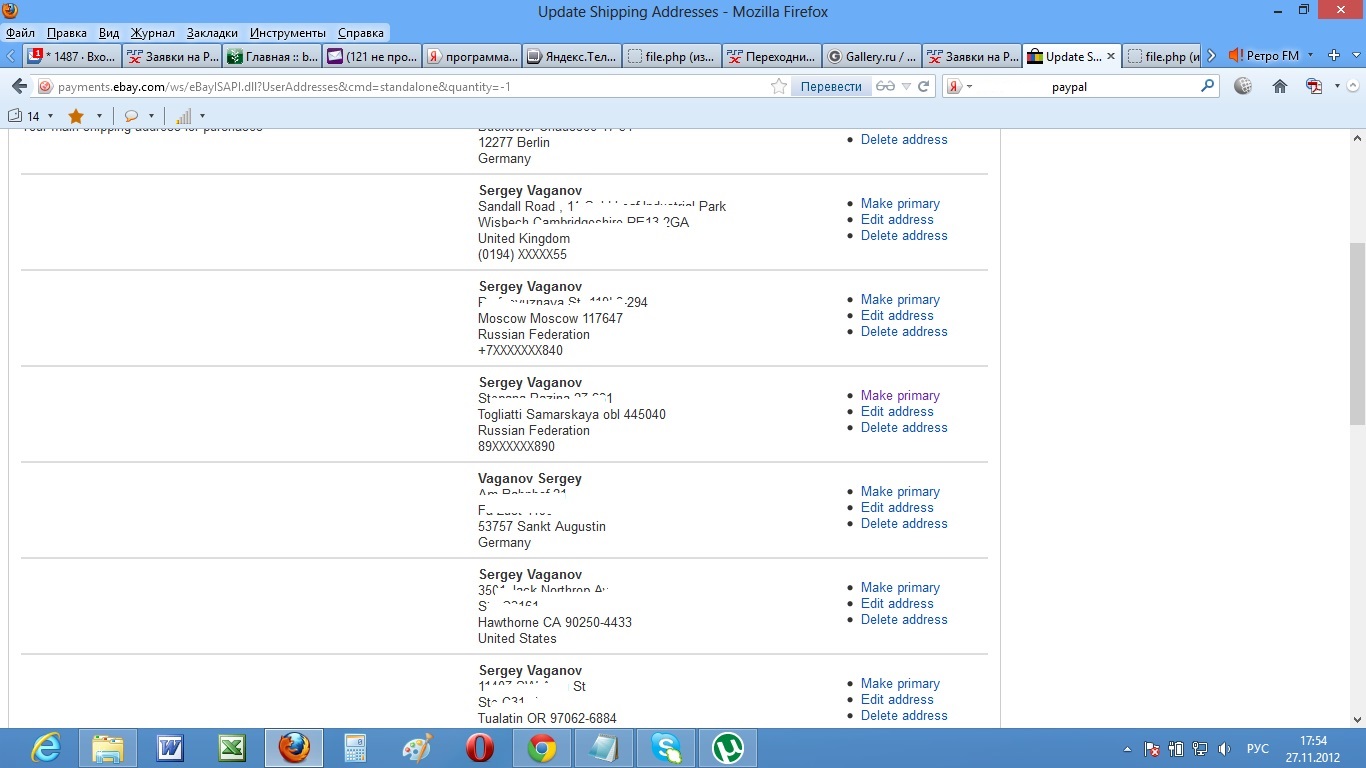Expand the orange star bookmarks dropdown
The image size is (1366, 768).
click(99, 116)
